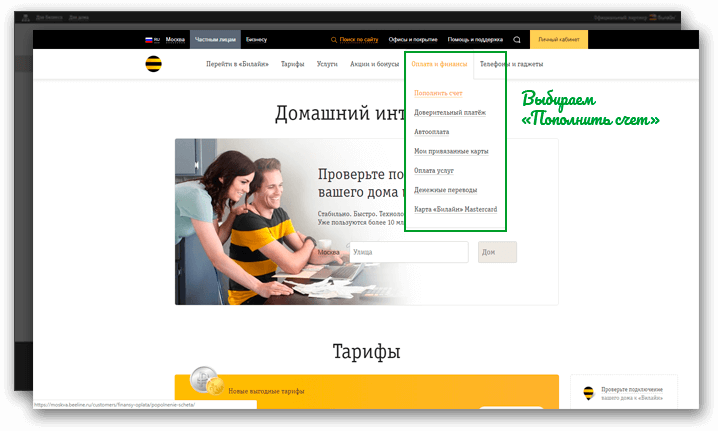Choose «Денежные переводы» in dropdown
Screen dimensions: 718x431
coord(445,190)
